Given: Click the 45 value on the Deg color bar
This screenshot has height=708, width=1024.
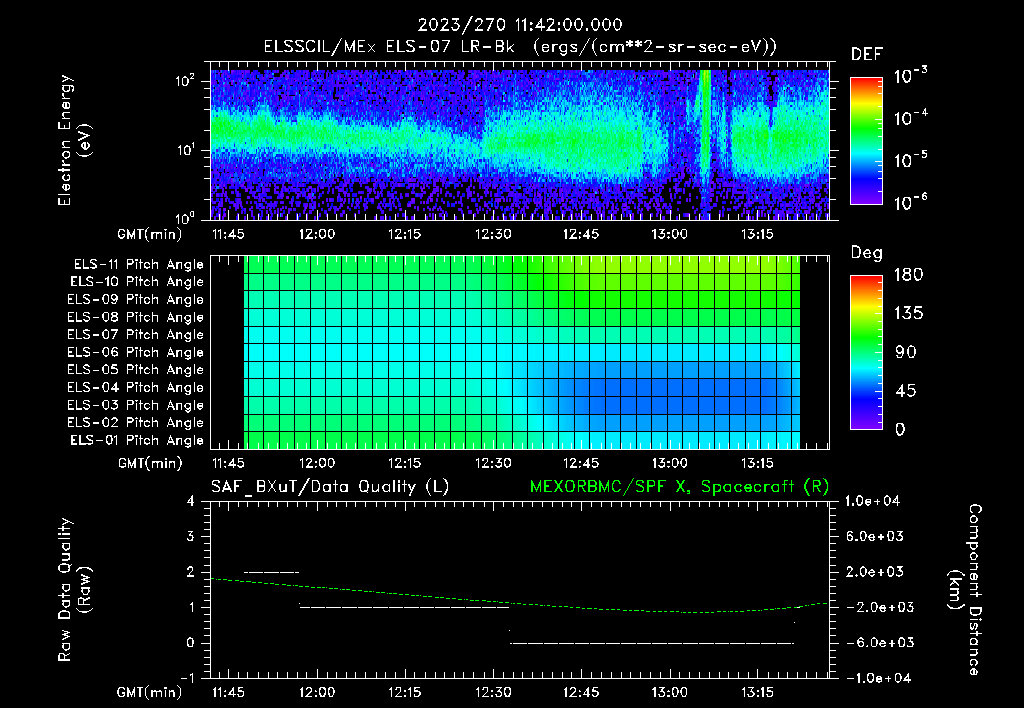Looking at the screenshot, I should click(905, 391).
